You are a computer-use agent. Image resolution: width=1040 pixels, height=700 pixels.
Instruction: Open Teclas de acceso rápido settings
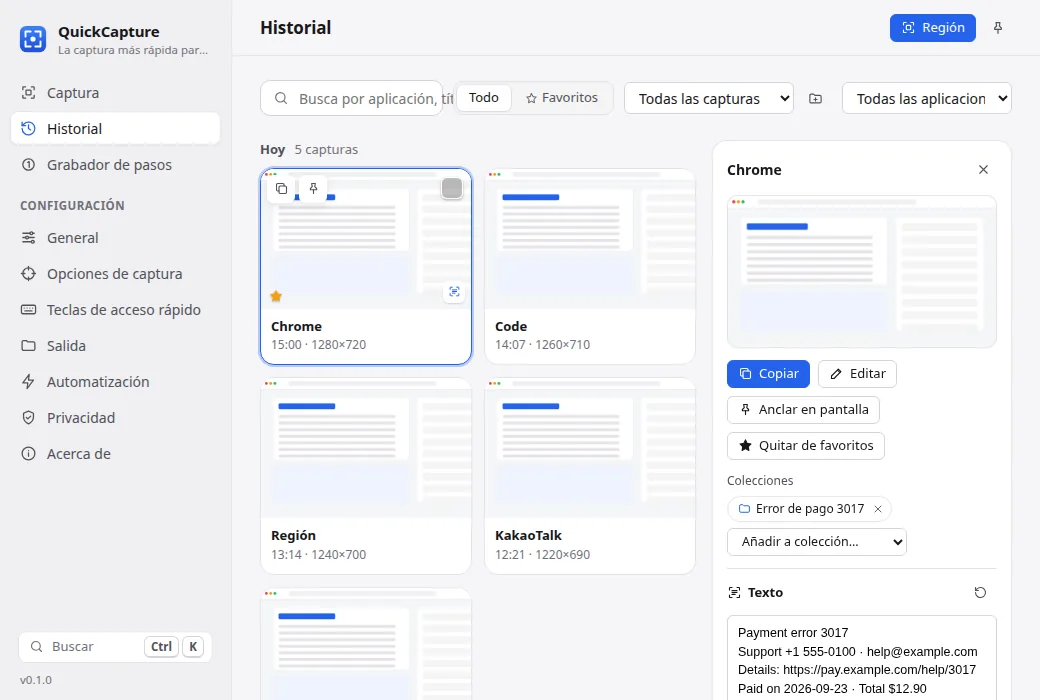(115, 309)
